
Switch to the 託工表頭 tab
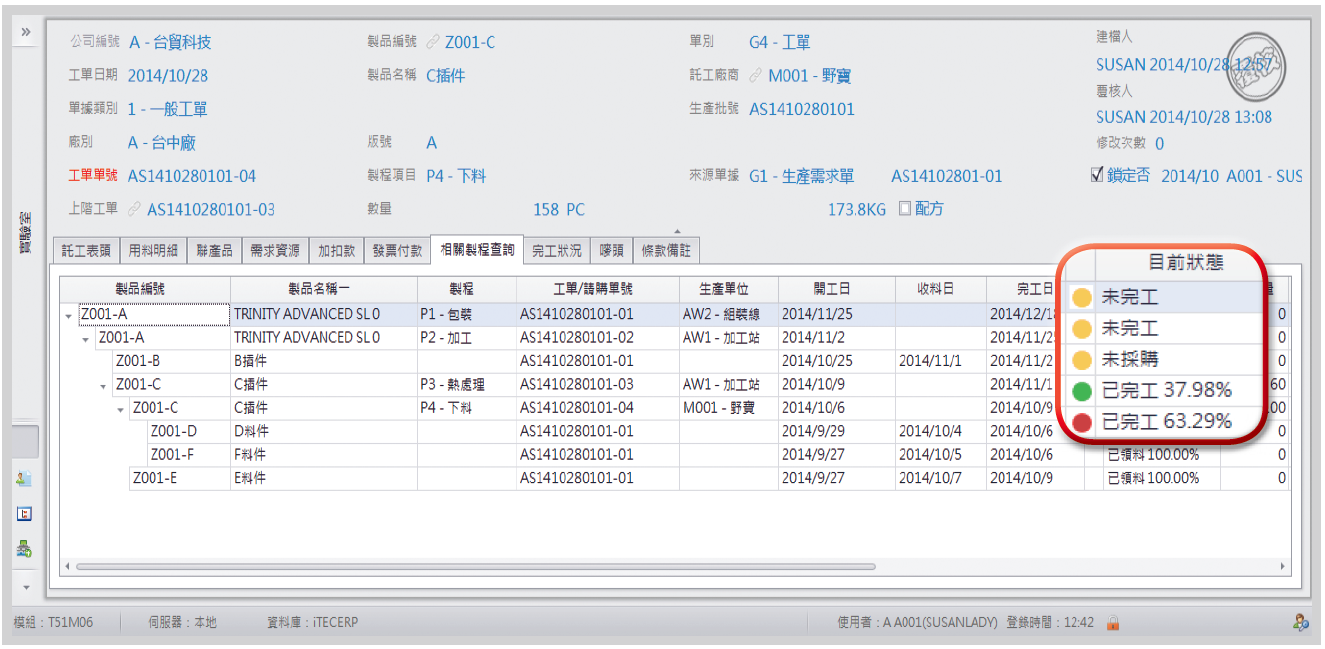[x=86, y=250]
